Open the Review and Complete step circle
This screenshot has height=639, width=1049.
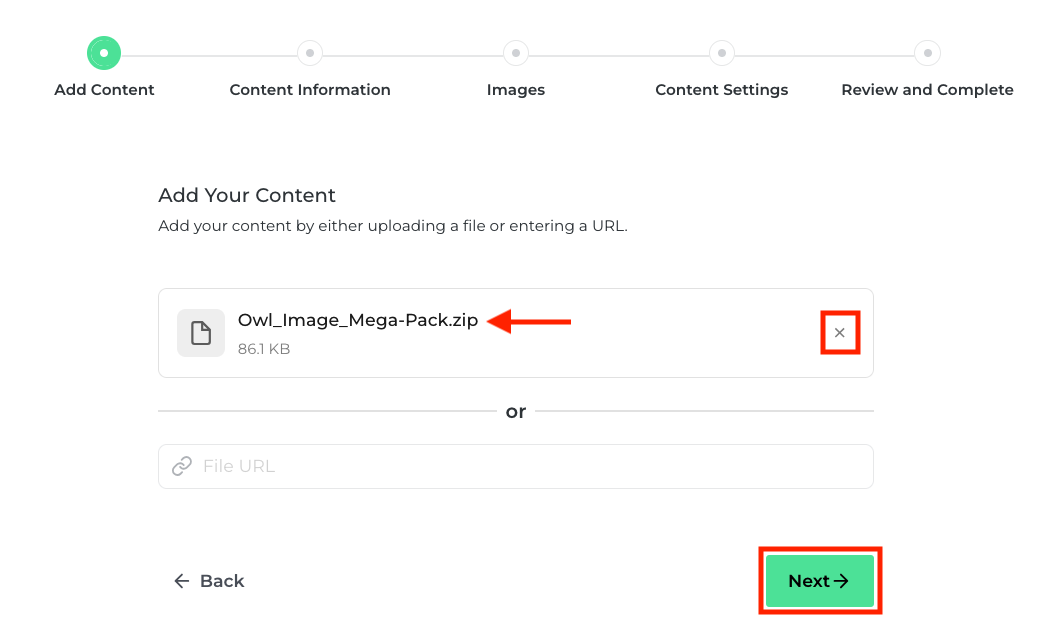click(928, 53)
